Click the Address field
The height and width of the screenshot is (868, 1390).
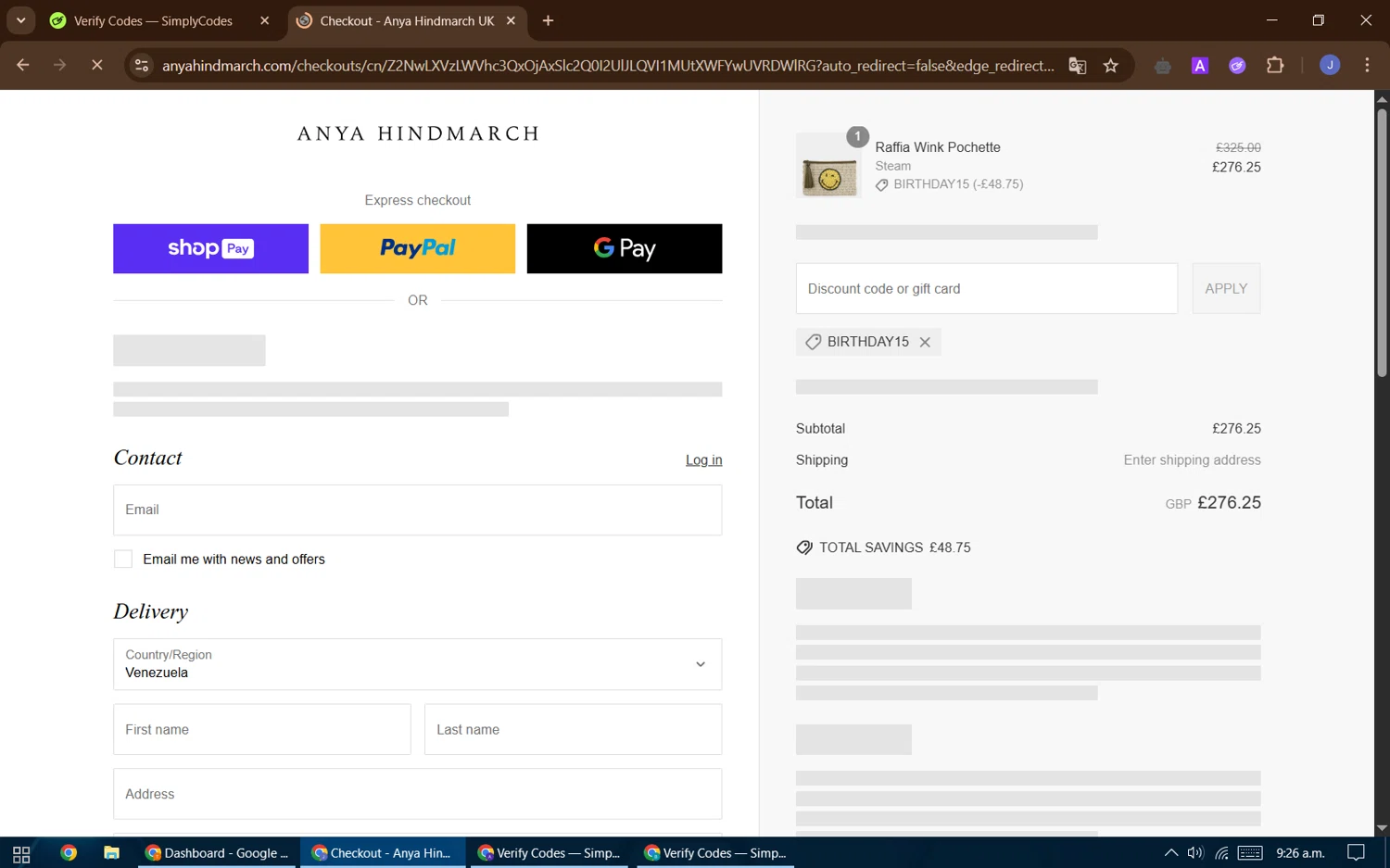(417, 794)
